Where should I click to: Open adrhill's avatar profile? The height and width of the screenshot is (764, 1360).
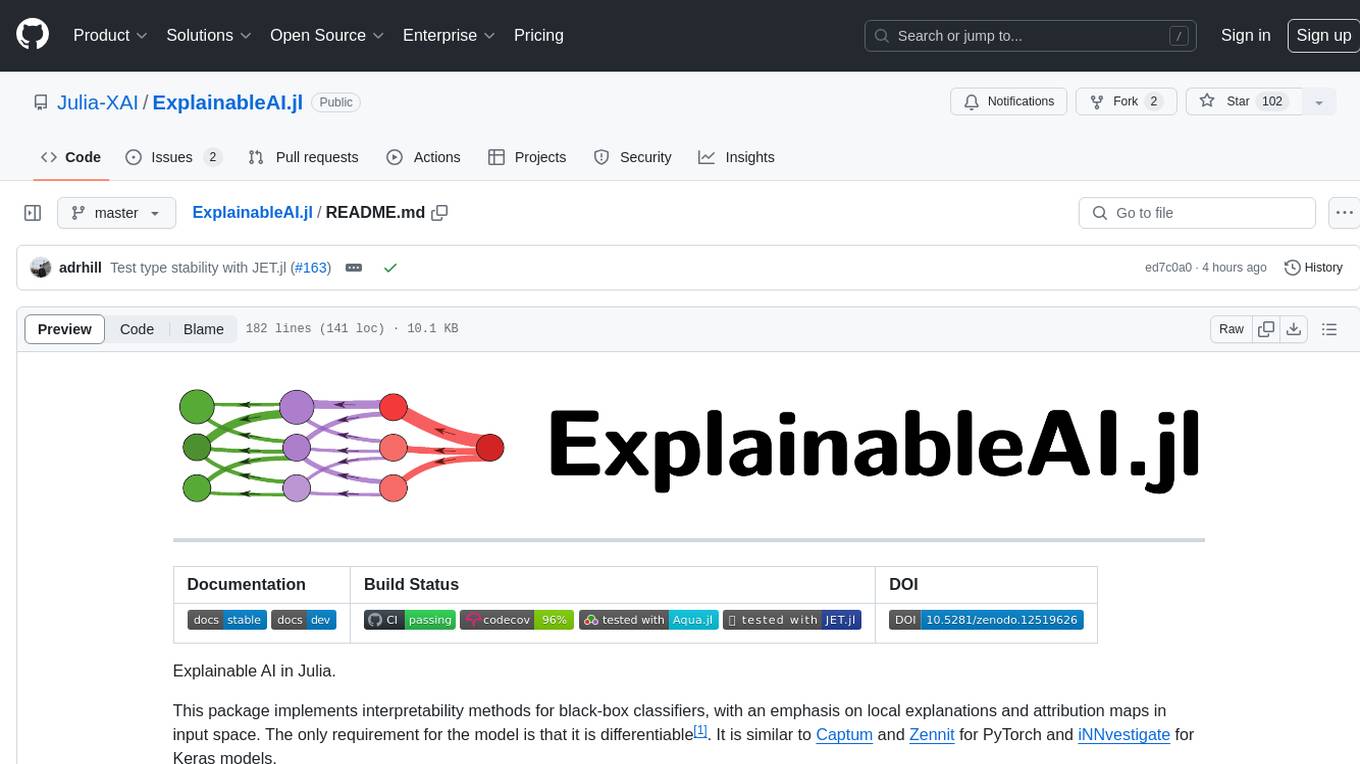click(40, 268)
